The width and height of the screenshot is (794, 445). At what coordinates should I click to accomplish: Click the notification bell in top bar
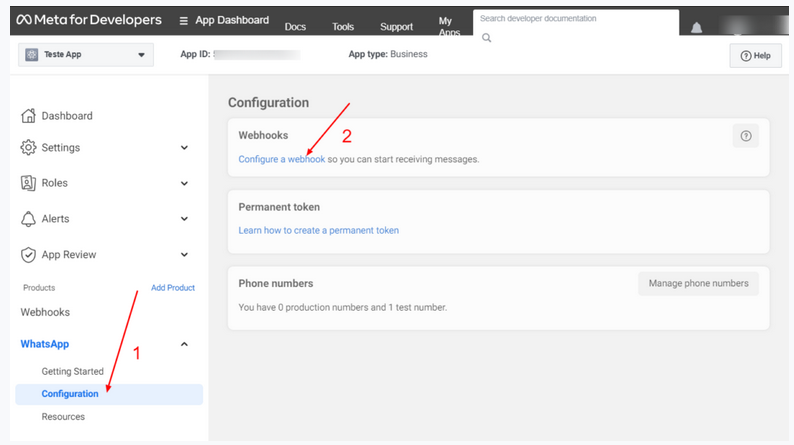point(696,27)
